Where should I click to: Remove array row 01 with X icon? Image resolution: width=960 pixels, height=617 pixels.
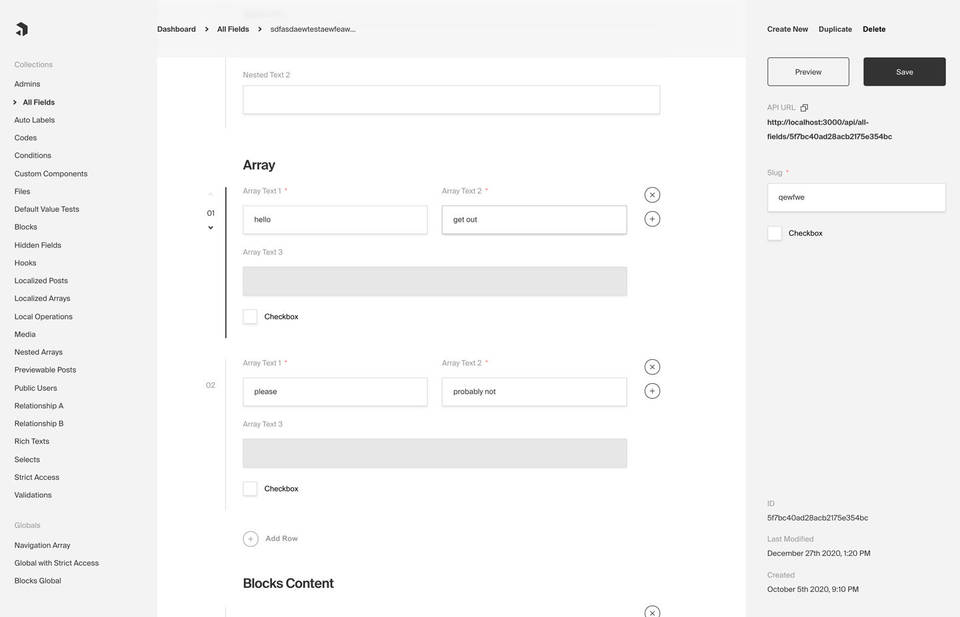pos(652,195)
